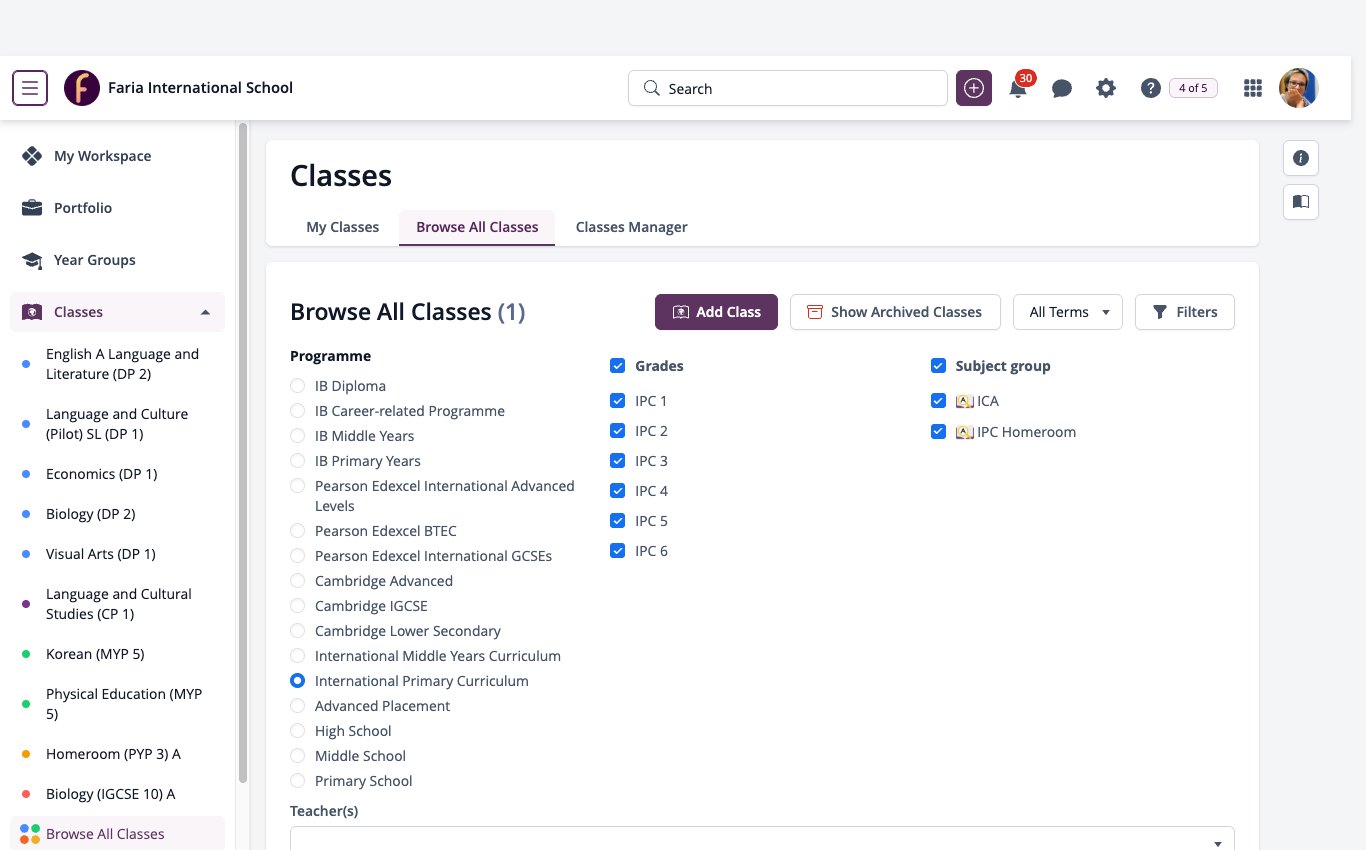Open the hamburger menu icon
This screenshot has height=850, width=1366.
pyautogui.click(x=30, y=88)
